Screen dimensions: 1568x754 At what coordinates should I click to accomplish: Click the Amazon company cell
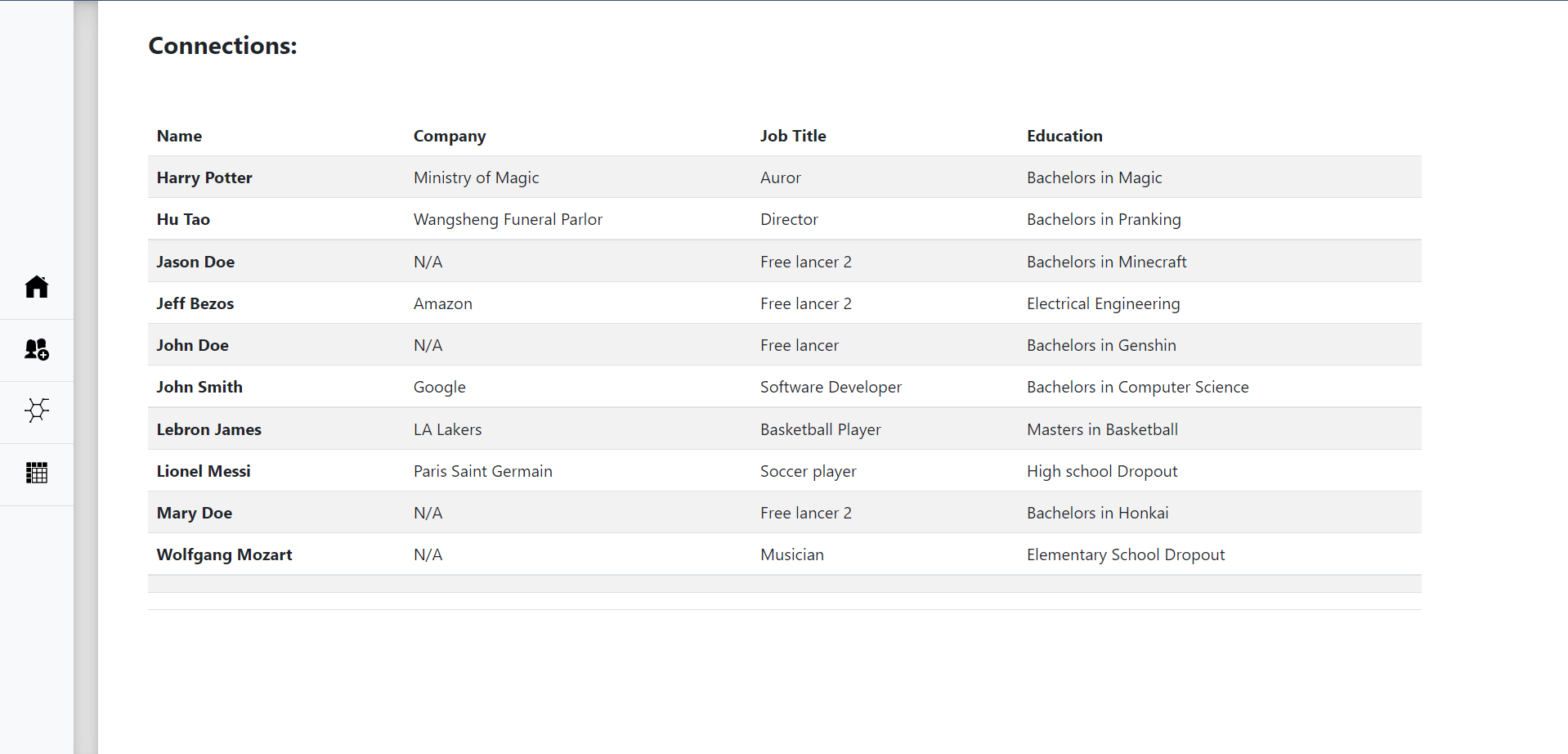pos(443,303)
